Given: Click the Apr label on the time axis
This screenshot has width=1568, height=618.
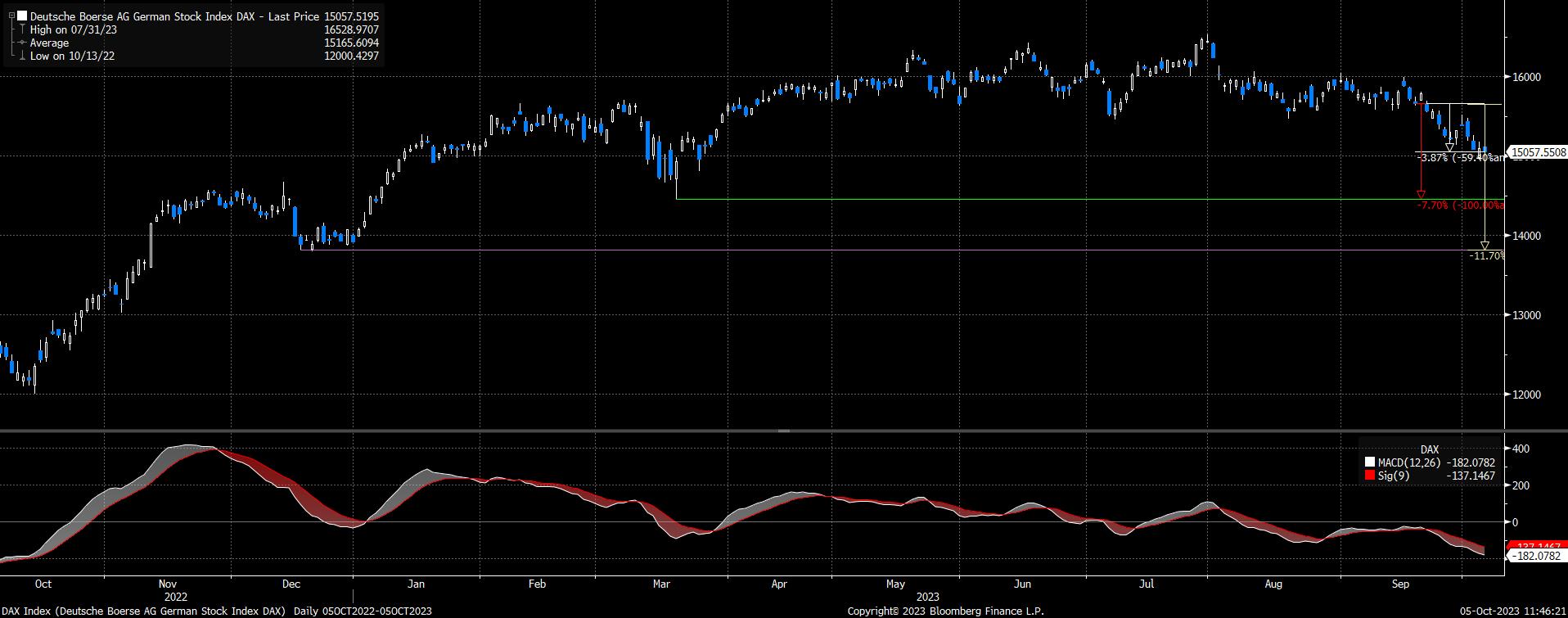Looking at the screenshot, I should tap(779, 584).
